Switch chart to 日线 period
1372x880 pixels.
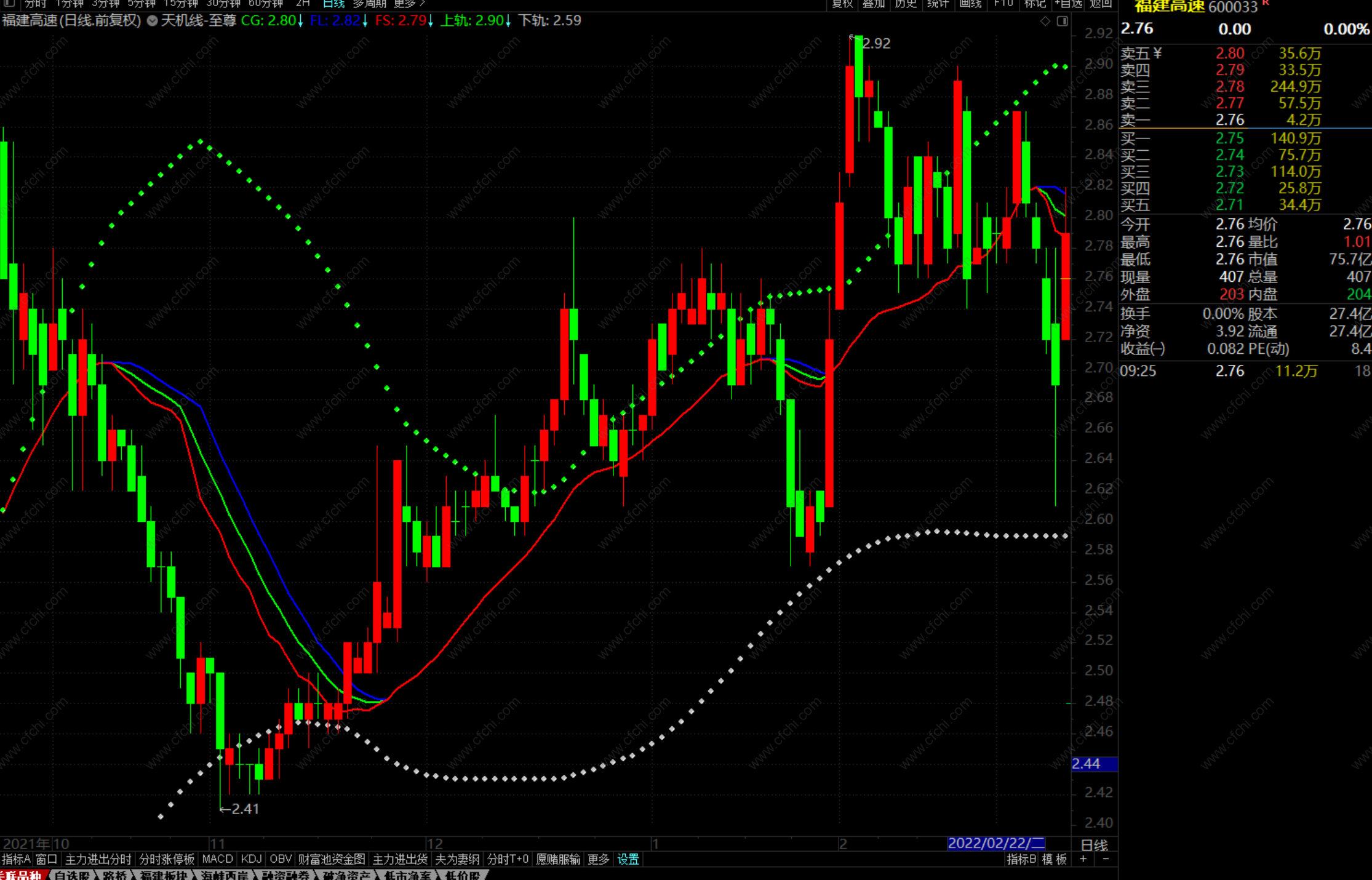click(x=333, y=4)
